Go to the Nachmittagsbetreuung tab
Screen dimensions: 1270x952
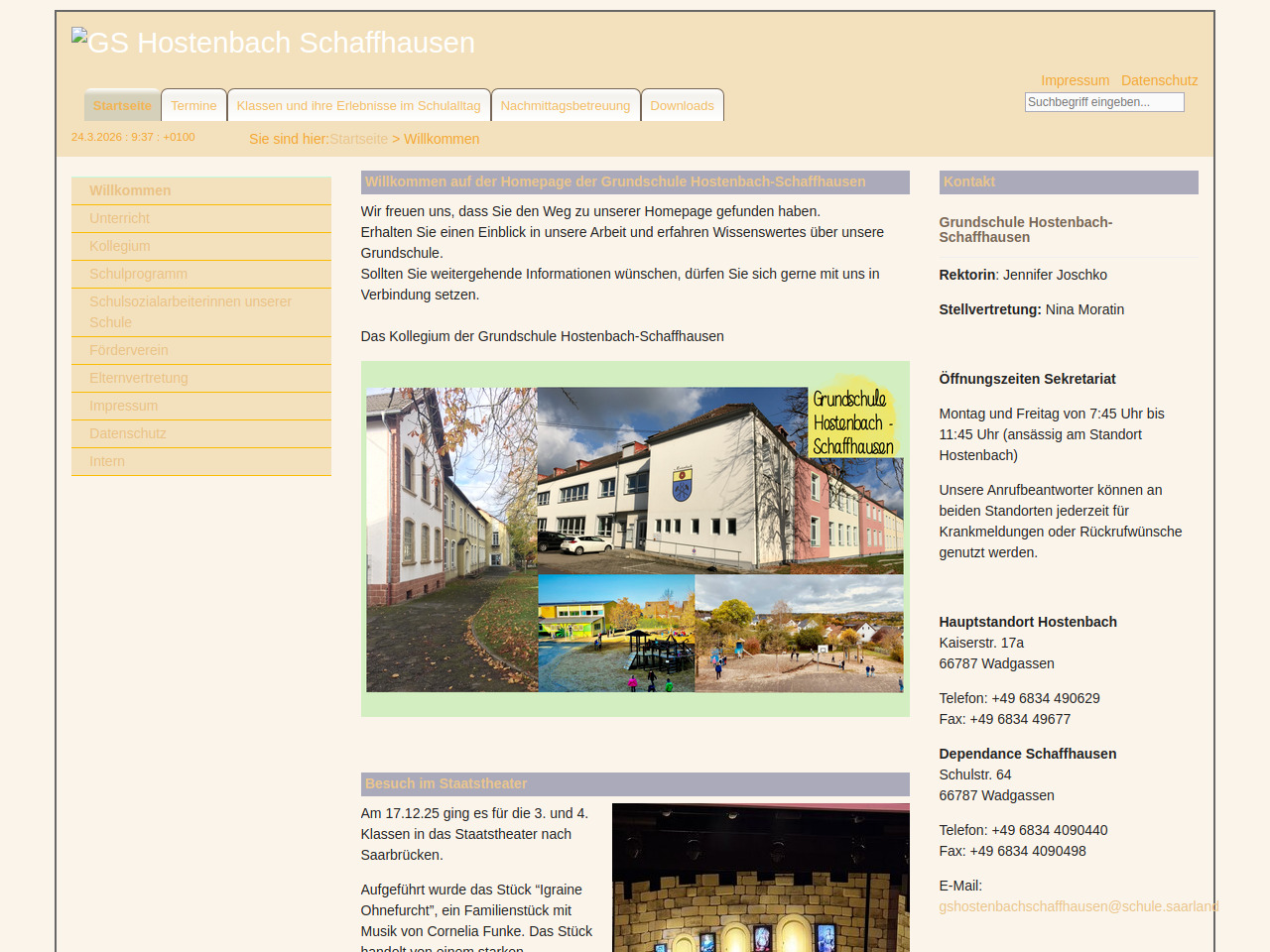pos(565,106)
